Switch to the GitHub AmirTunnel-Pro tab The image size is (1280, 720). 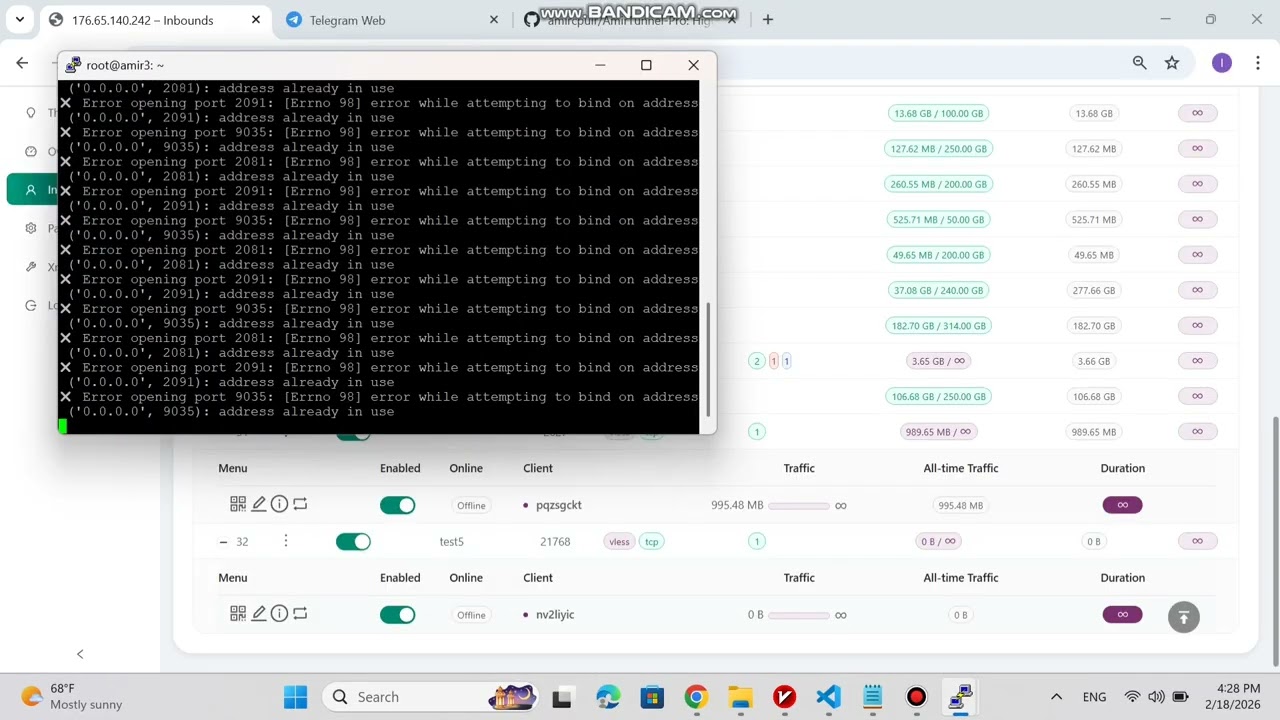630,20
